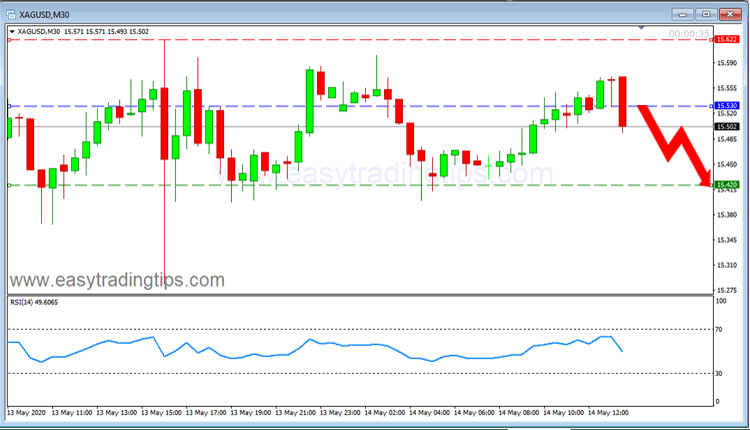Click the black 15.502 current price tag
The image size is (750, 430).
(725, 127)
